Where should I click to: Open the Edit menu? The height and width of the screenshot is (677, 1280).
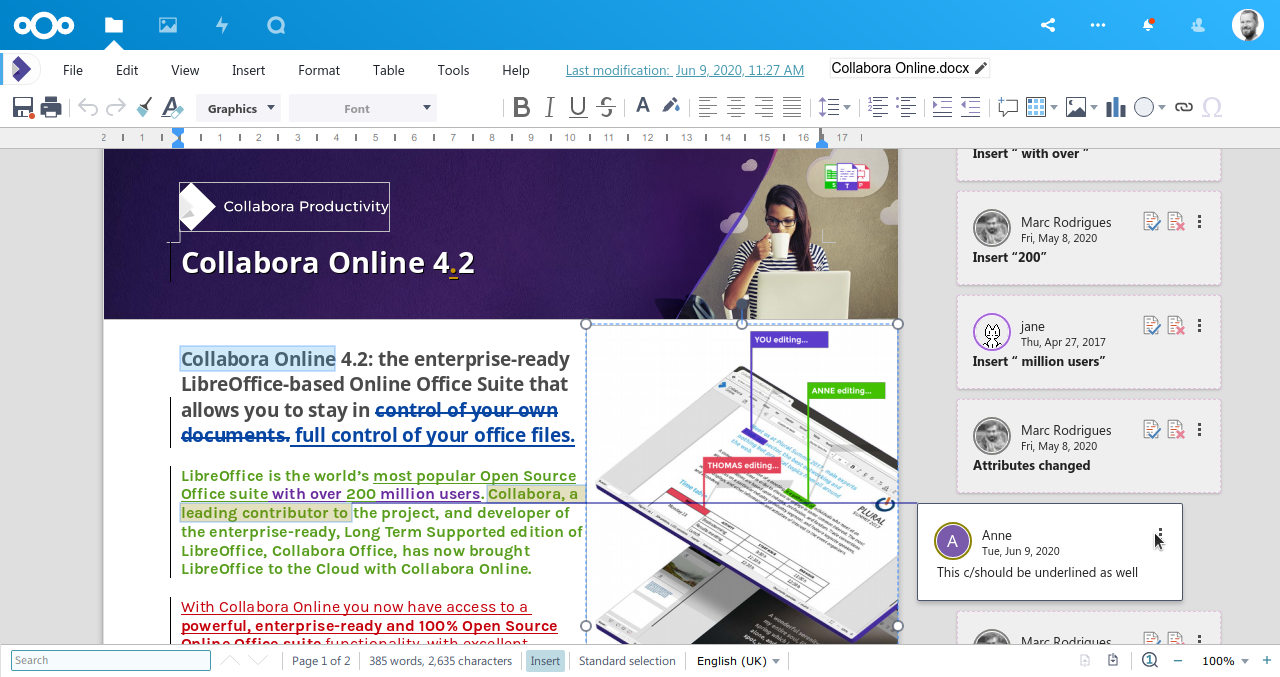[127, 70]
